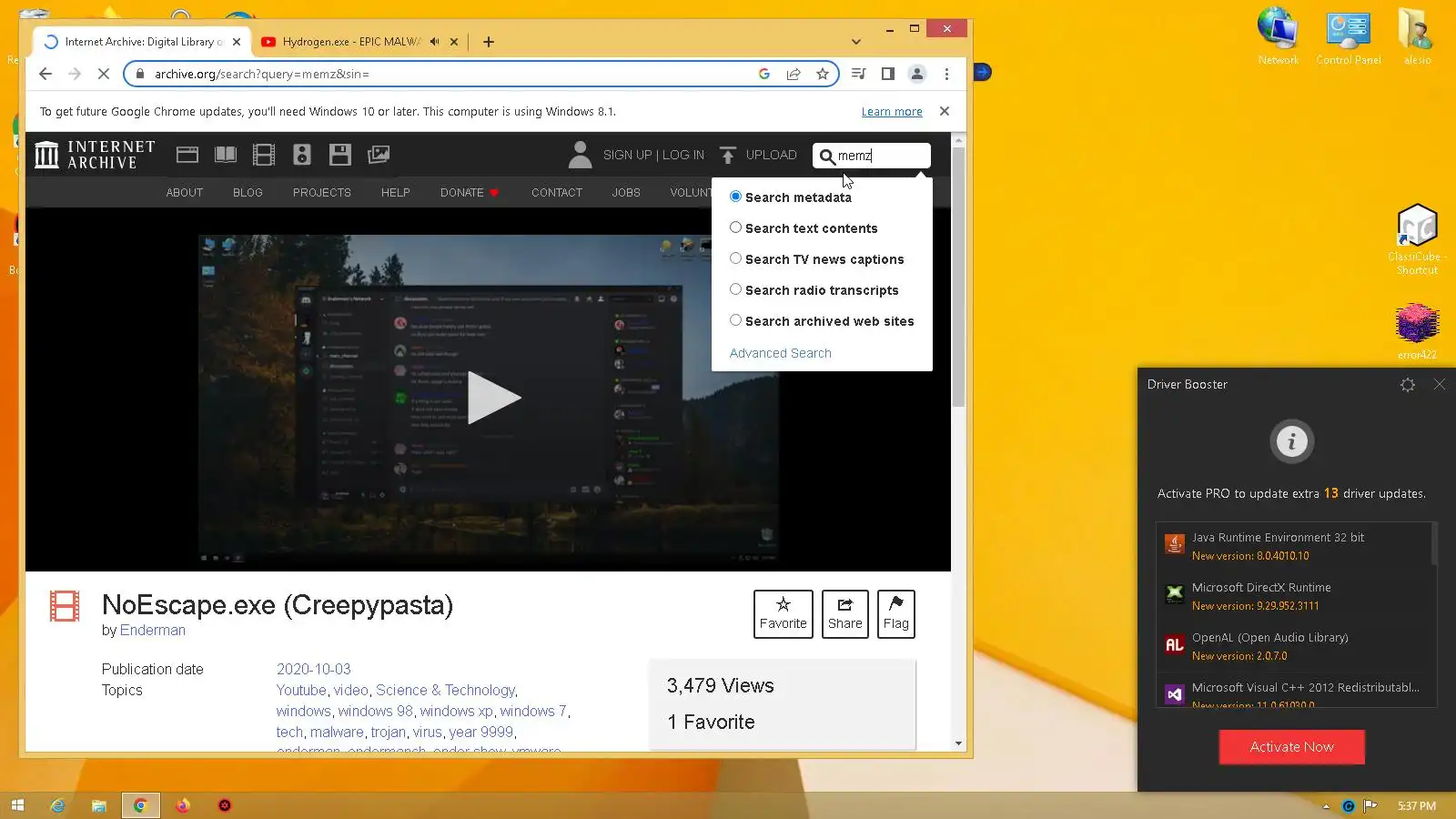Open the DONATE nav item
This screenshot has height=819, width=1456.
(x=470, y=193)
